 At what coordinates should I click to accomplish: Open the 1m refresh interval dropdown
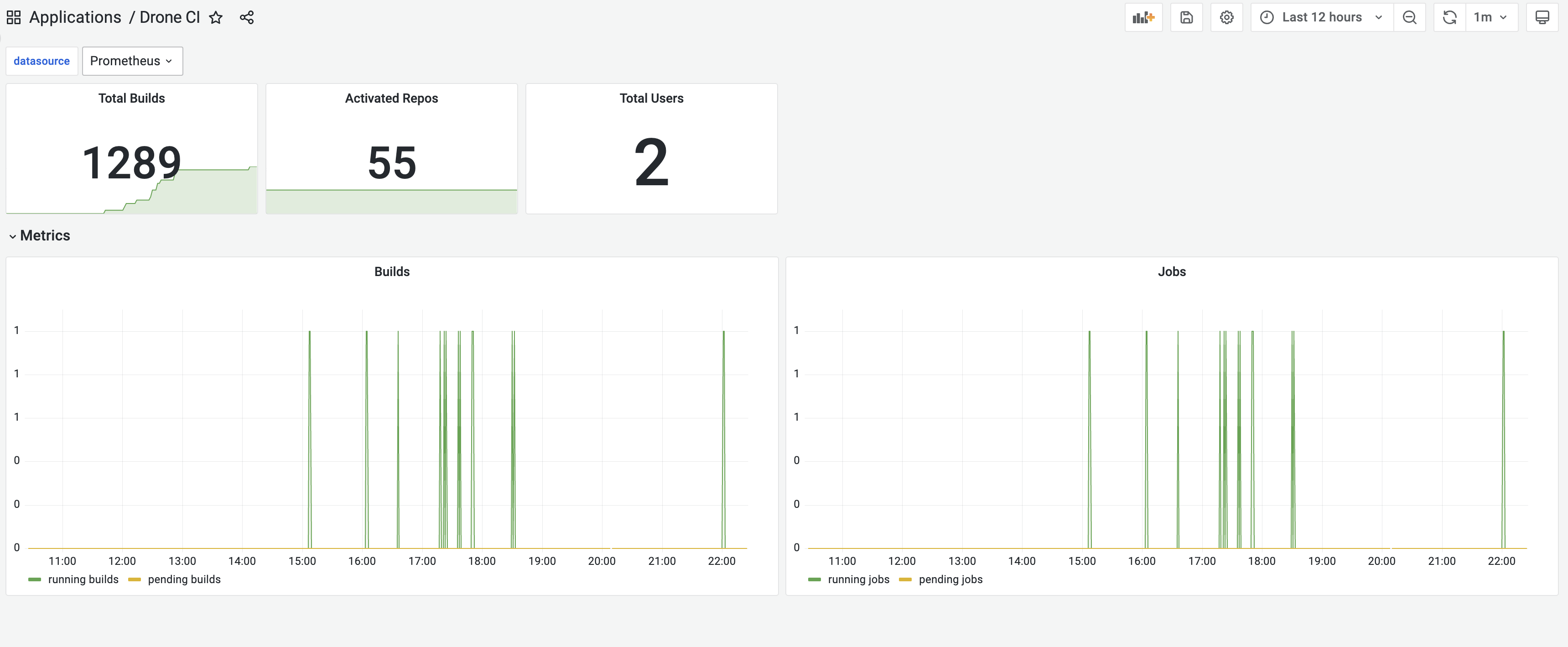coord(1491,17)
